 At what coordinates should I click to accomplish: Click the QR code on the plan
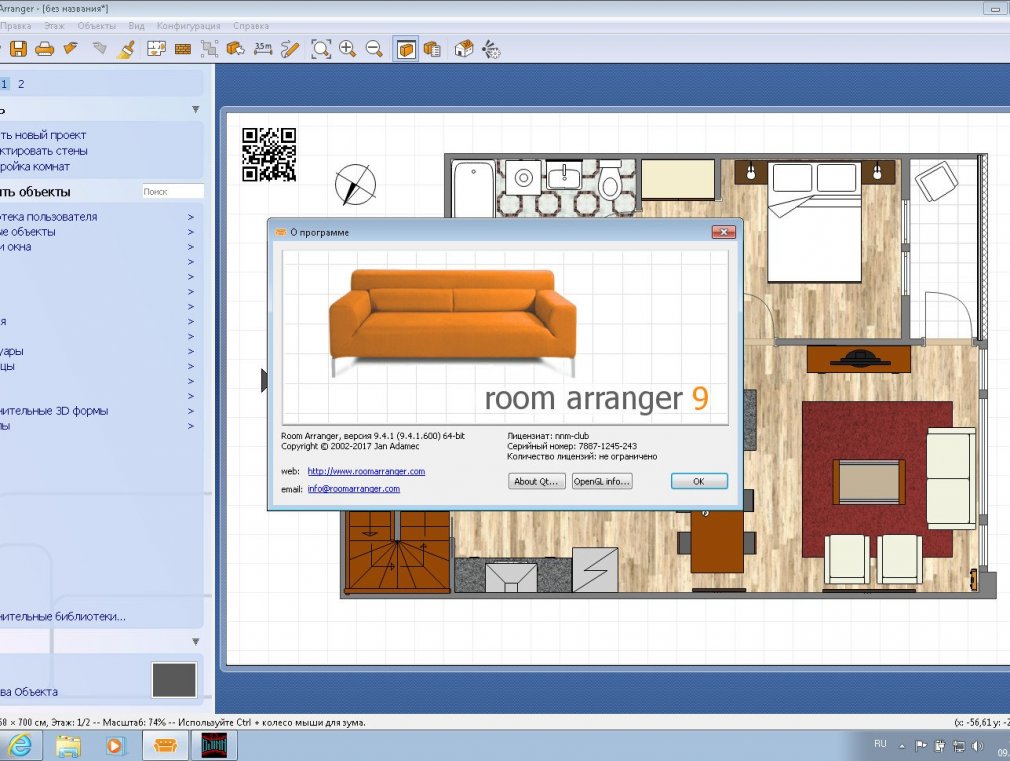point(269,155)
